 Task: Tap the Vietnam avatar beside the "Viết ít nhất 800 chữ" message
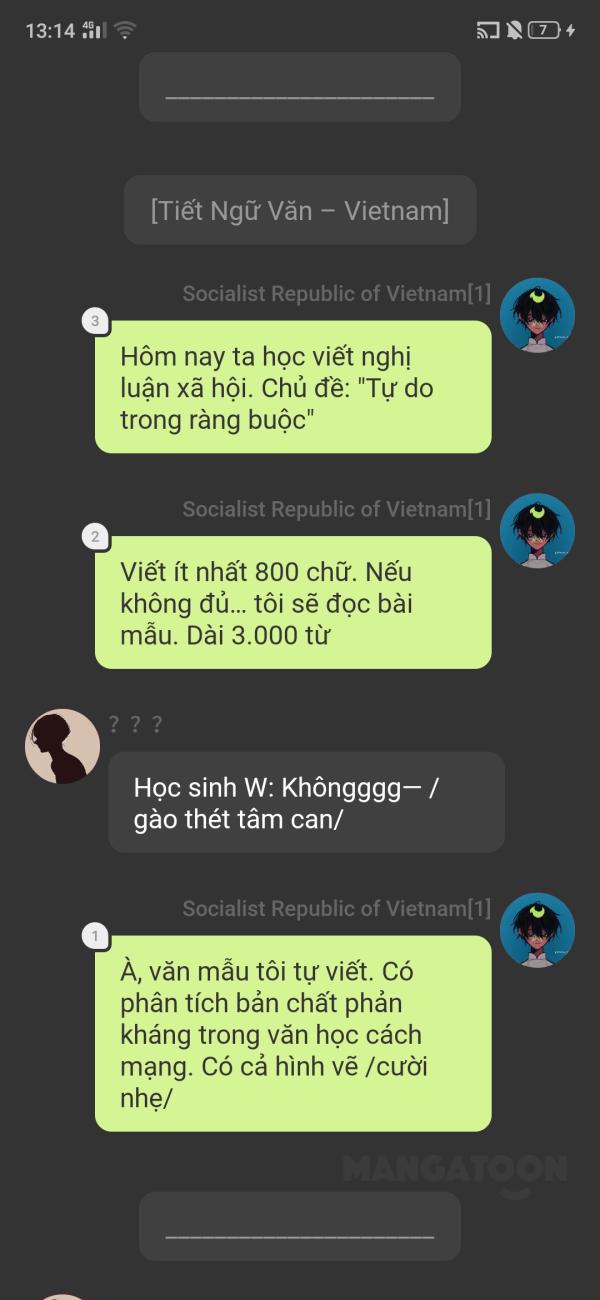point(537,531)
